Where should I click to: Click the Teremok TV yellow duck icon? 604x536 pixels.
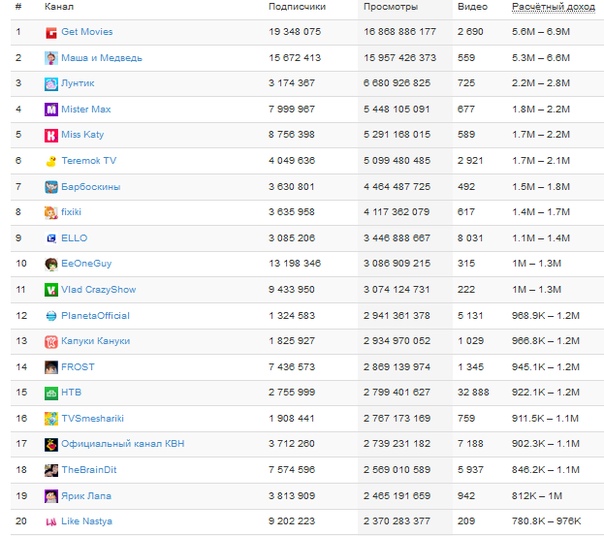point(51,161)
